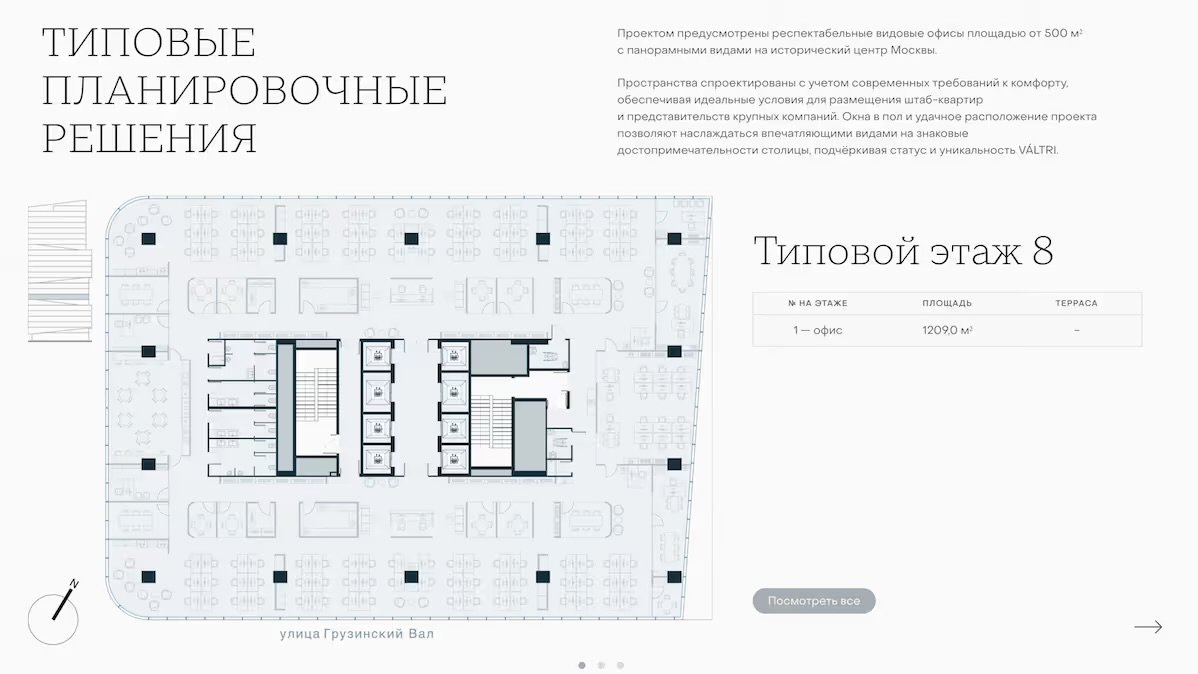
Task: Click the paragraph starting 'Проектом предусмотрены'
Action: pyautogui.click(x=850, y=41)
